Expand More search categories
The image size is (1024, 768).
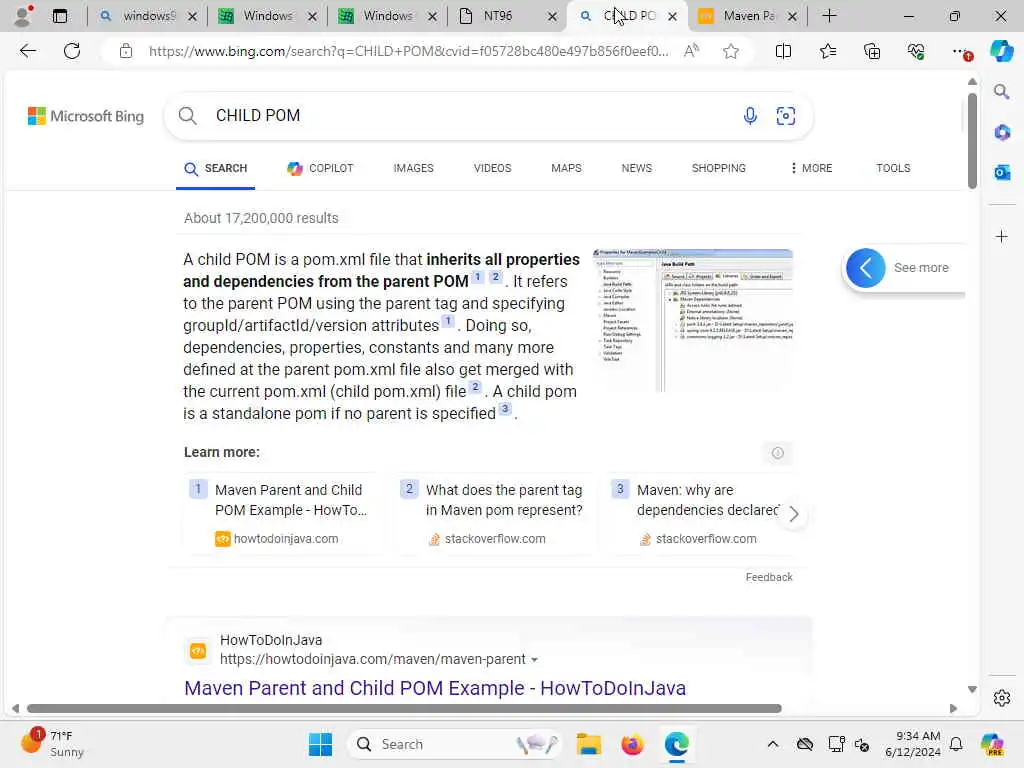tap(810, 168)
